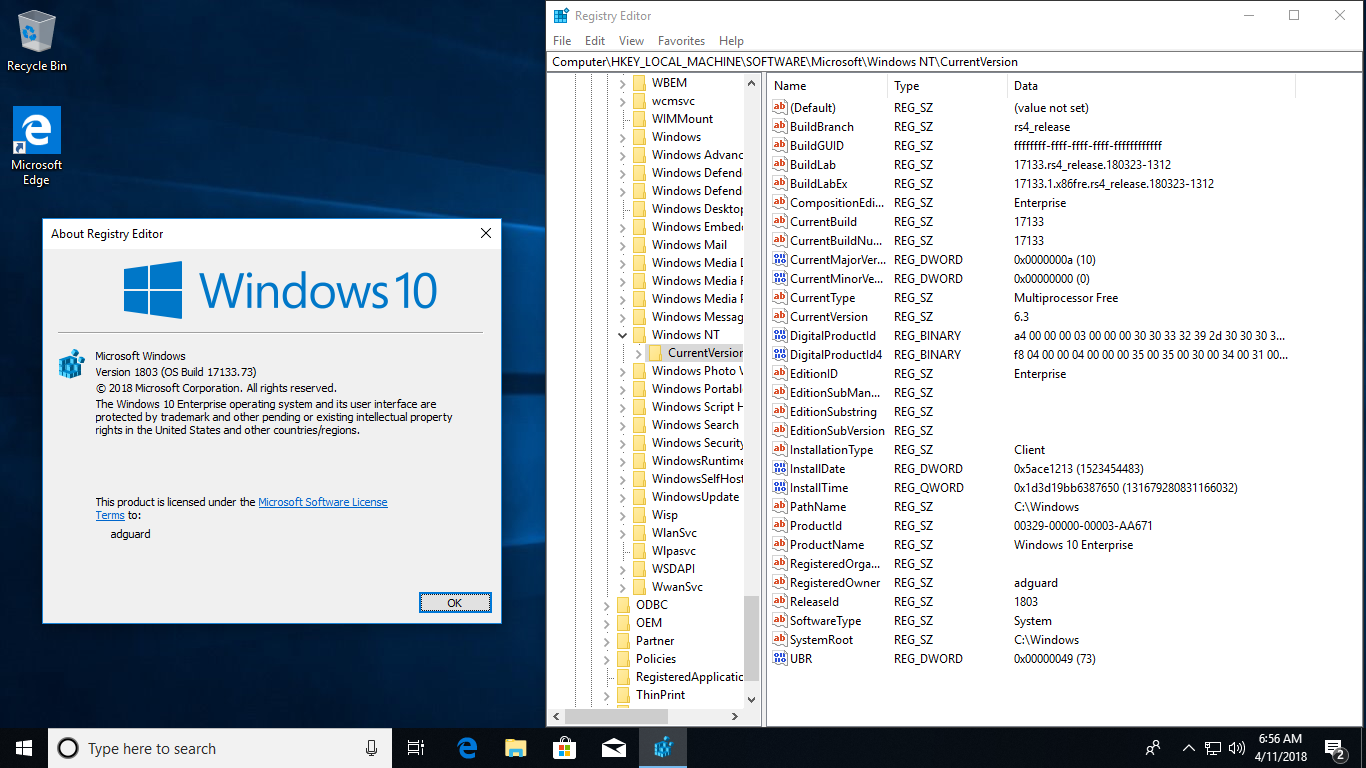The image size is (1366, 768).
Task: Click the ODBC folder icon
Action: coord(623,605)
